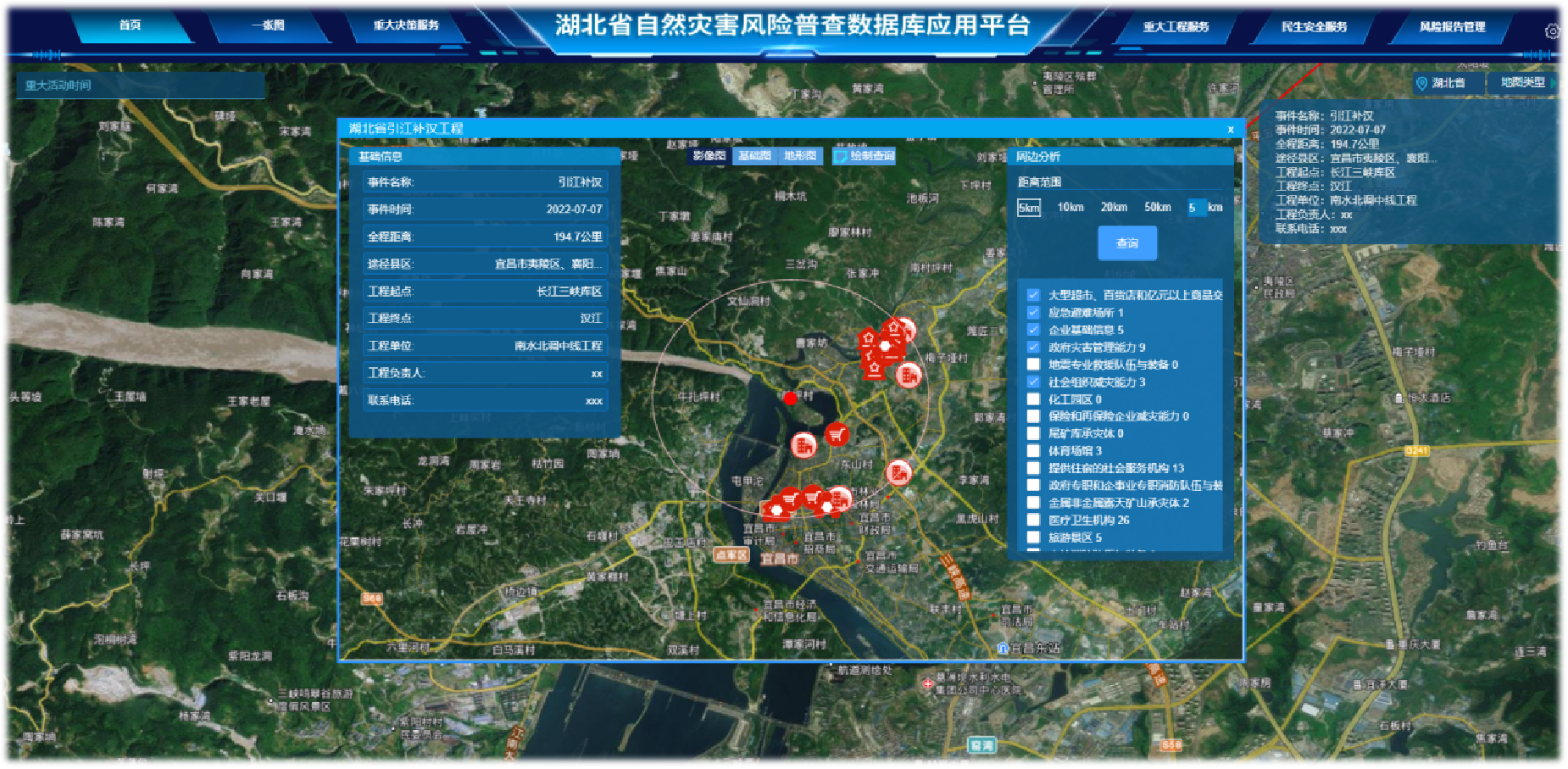Open the 地图类型 map type selector
Image resolution: width=1568 pixels, height=769 pixels.
[1522, 84]
